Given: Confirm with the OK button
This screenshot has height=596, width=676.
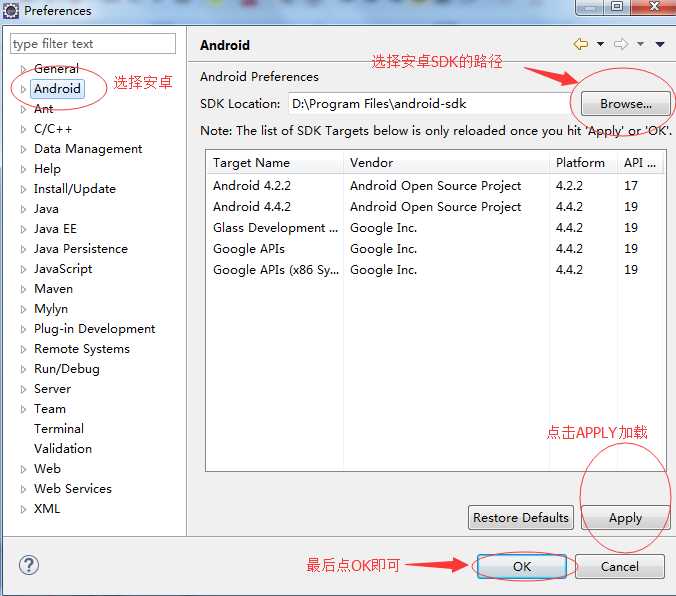Looking at the screenshot, I should (522, 566).
